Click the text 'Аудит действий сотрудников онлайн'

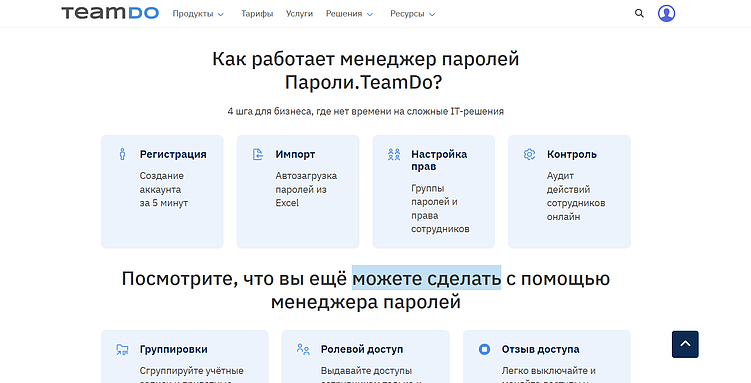click(576, 196)
